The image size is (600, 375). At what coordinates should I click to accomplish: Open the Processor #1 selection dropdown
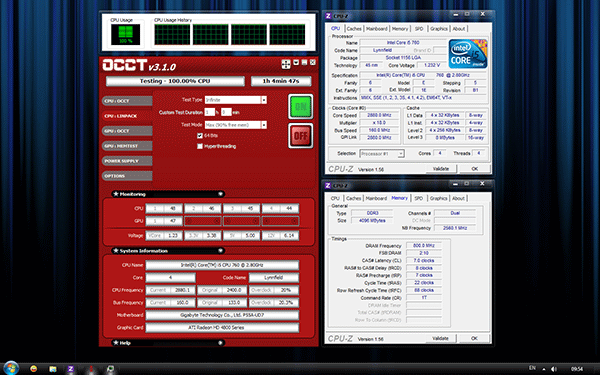pos(401,154)
